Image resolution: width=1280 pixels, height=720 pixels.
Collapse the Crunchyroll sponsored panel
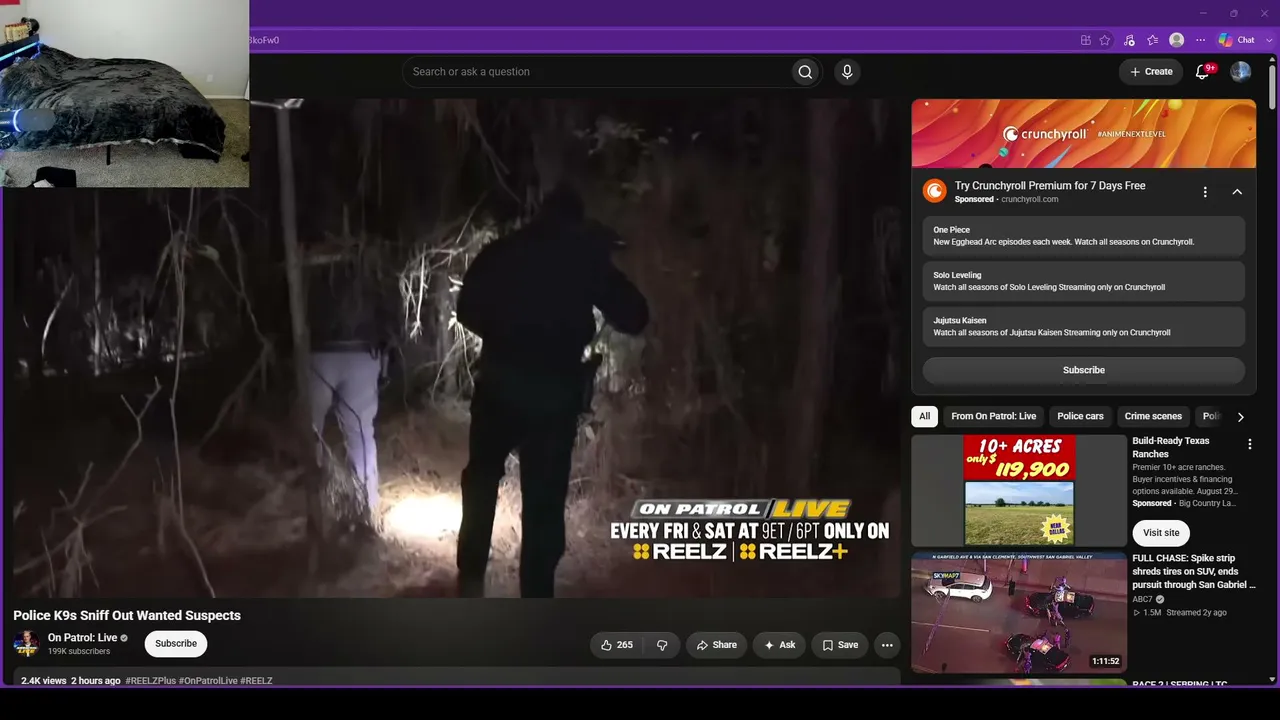coord(1237,192)
